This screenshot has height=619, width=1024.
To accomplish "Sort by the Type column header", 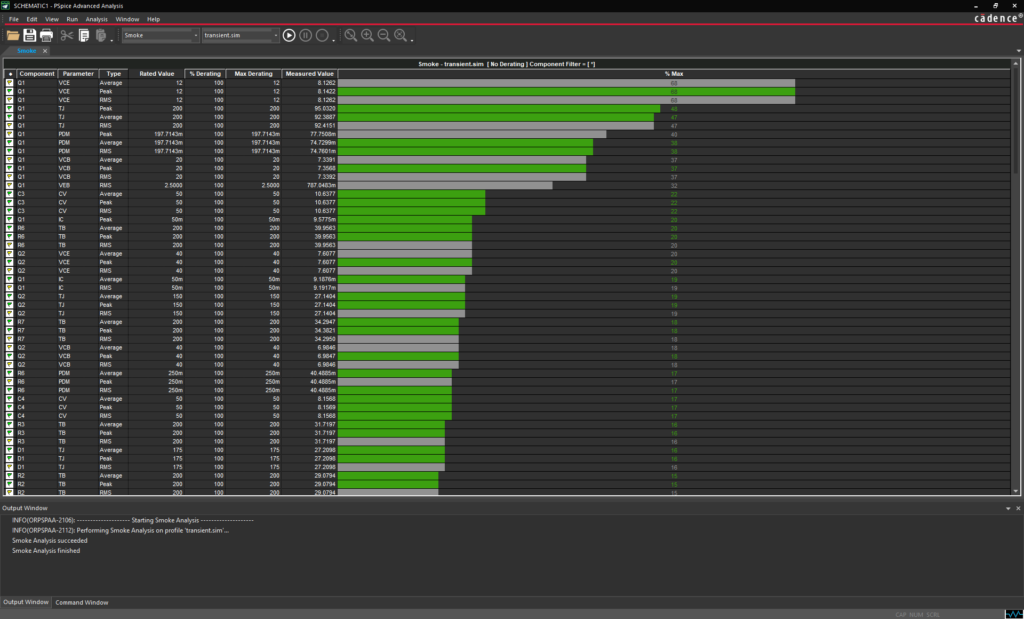I will point(114,74).
